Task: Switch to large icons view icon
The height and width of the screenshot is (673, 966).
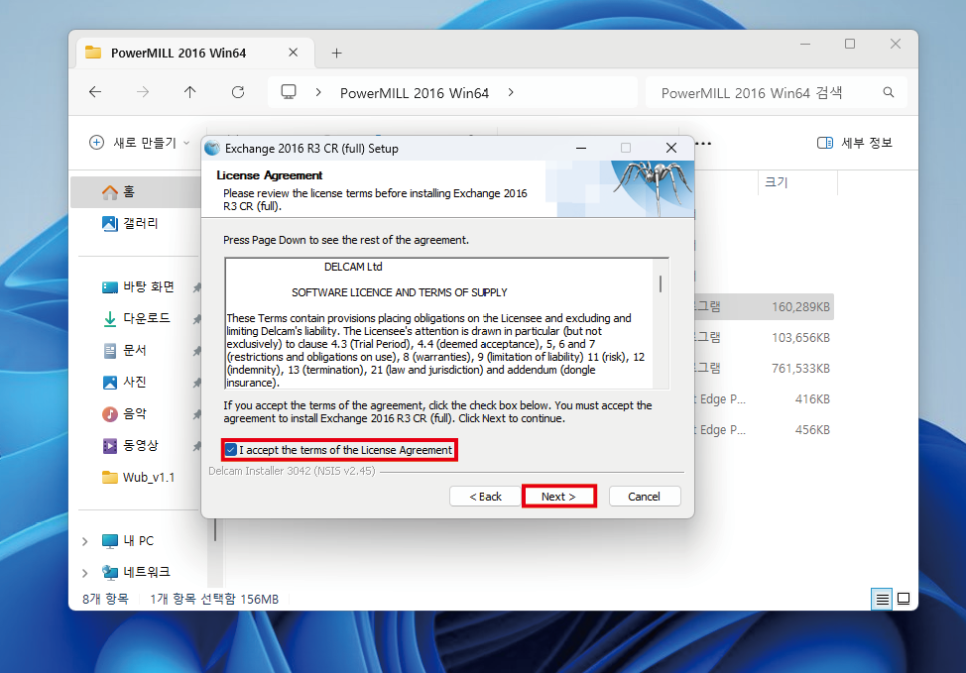Action: [x=904, y=598]
